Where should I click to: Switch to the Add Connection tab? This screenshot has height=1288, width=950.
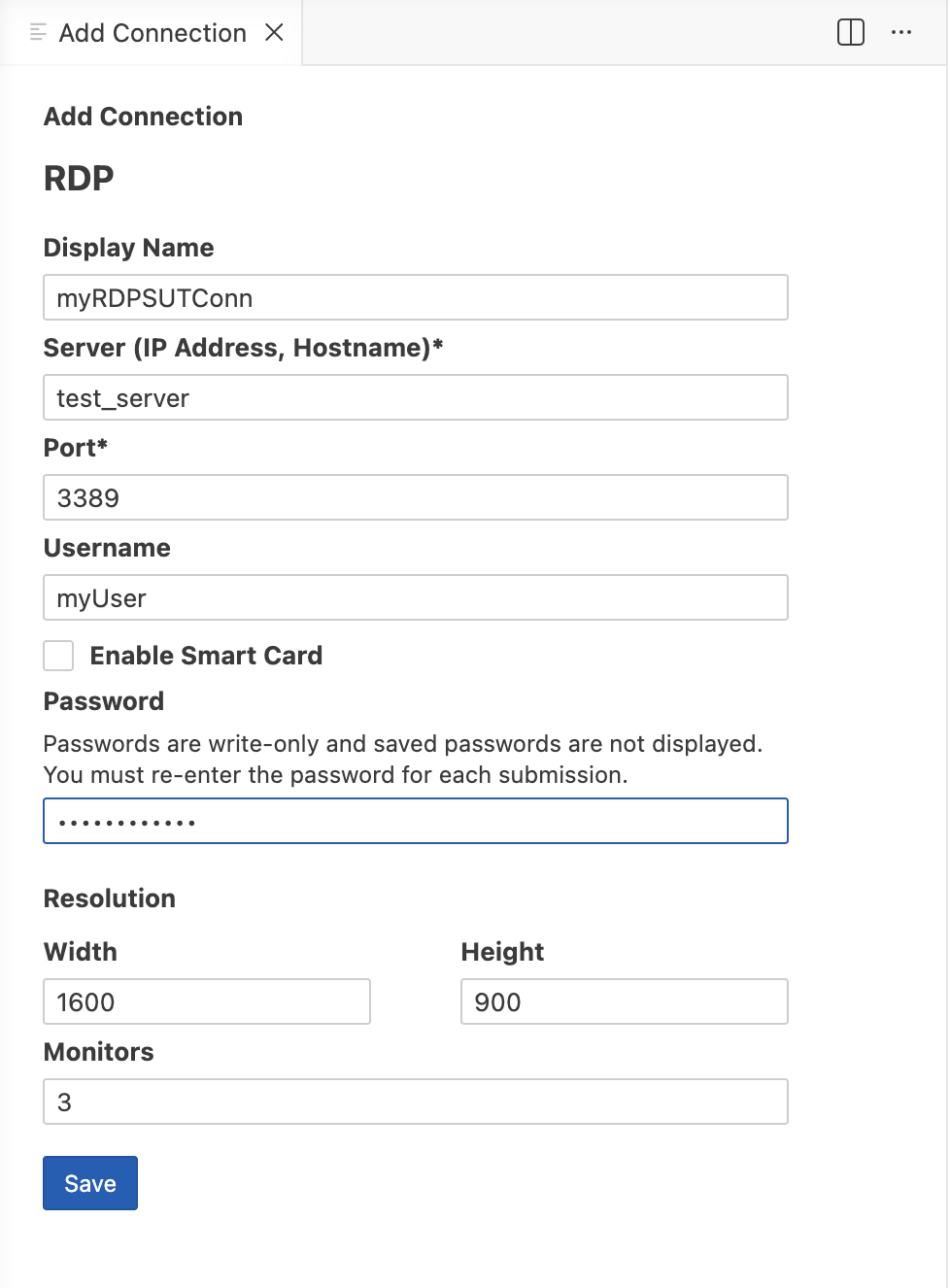[153, 32]
